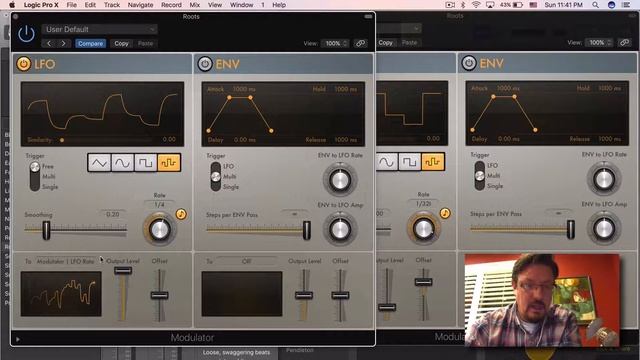The height and width of the screenshot is (360, 640).
Task: Open the User Default preset dropdown
Action: (99, 29)
